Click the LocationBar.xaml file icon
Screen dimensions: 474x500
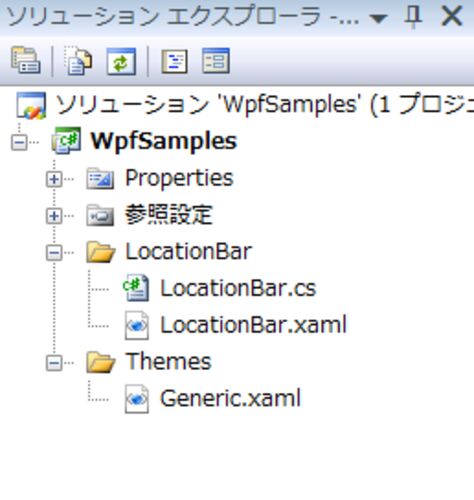137,325
